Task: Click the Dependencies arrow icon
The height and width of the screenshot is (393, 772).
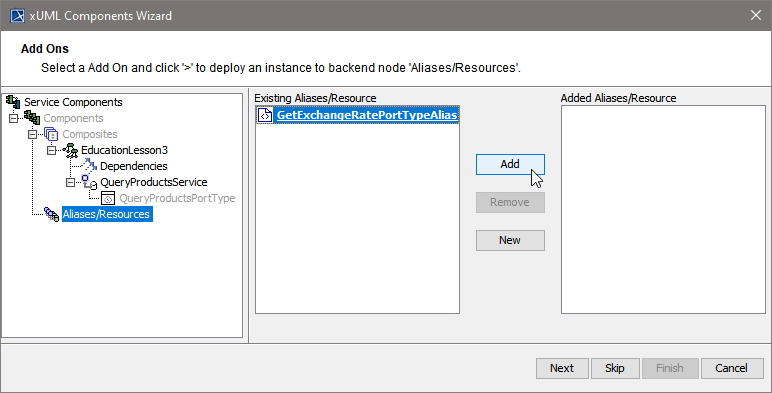Action: tap(89, 166)
